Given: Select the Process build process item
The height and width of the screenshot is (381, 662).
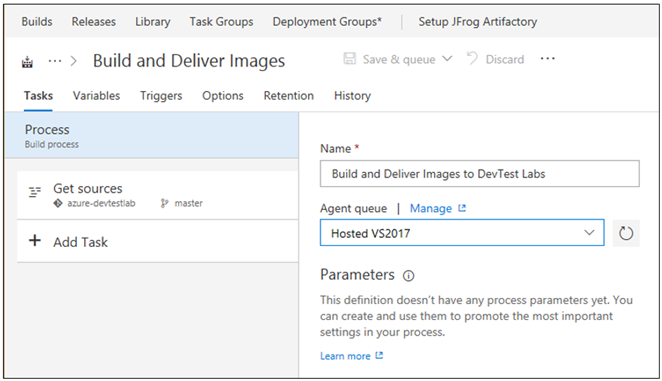Looking at the screenshot, I should [x=152, y=135].
